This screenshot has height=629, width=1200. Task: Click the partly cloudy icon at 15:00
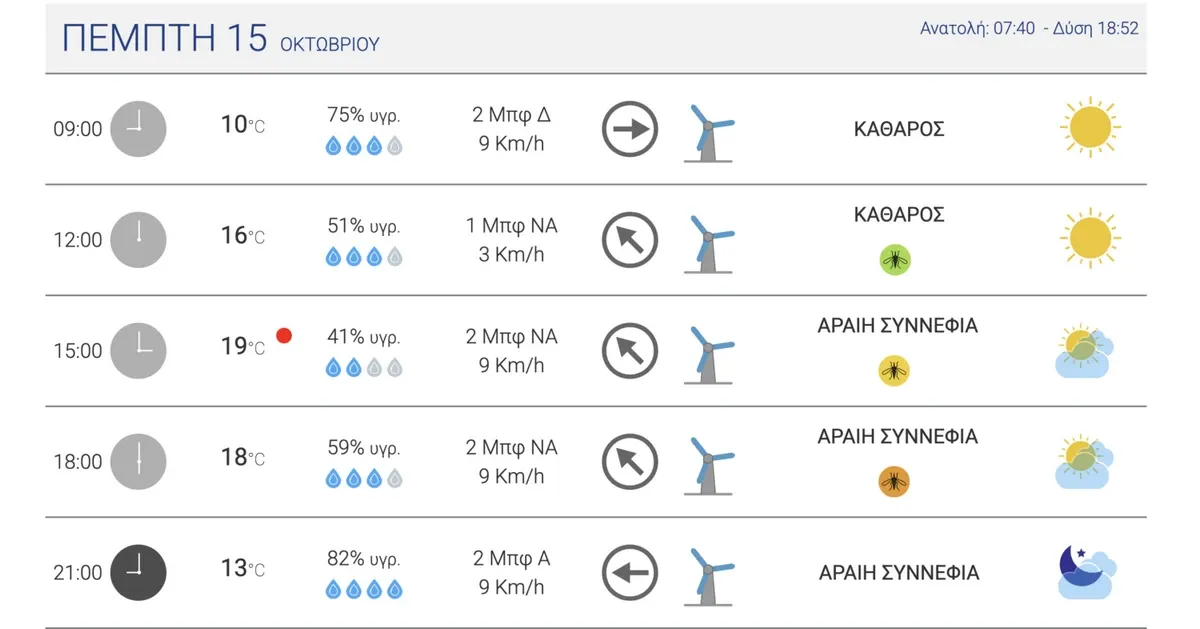click(x=1086, y=351)
